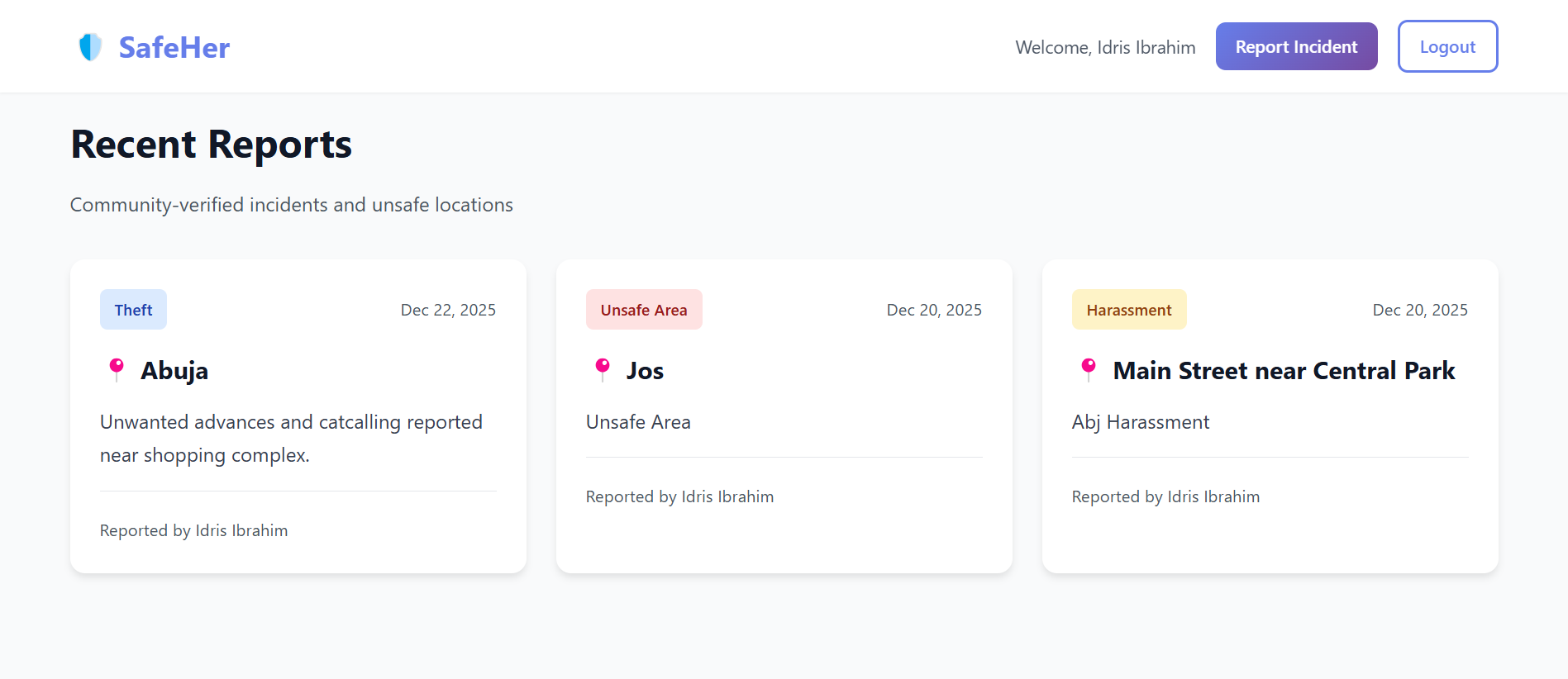Click the pink pin icon beside Abuja

[117, 369]
